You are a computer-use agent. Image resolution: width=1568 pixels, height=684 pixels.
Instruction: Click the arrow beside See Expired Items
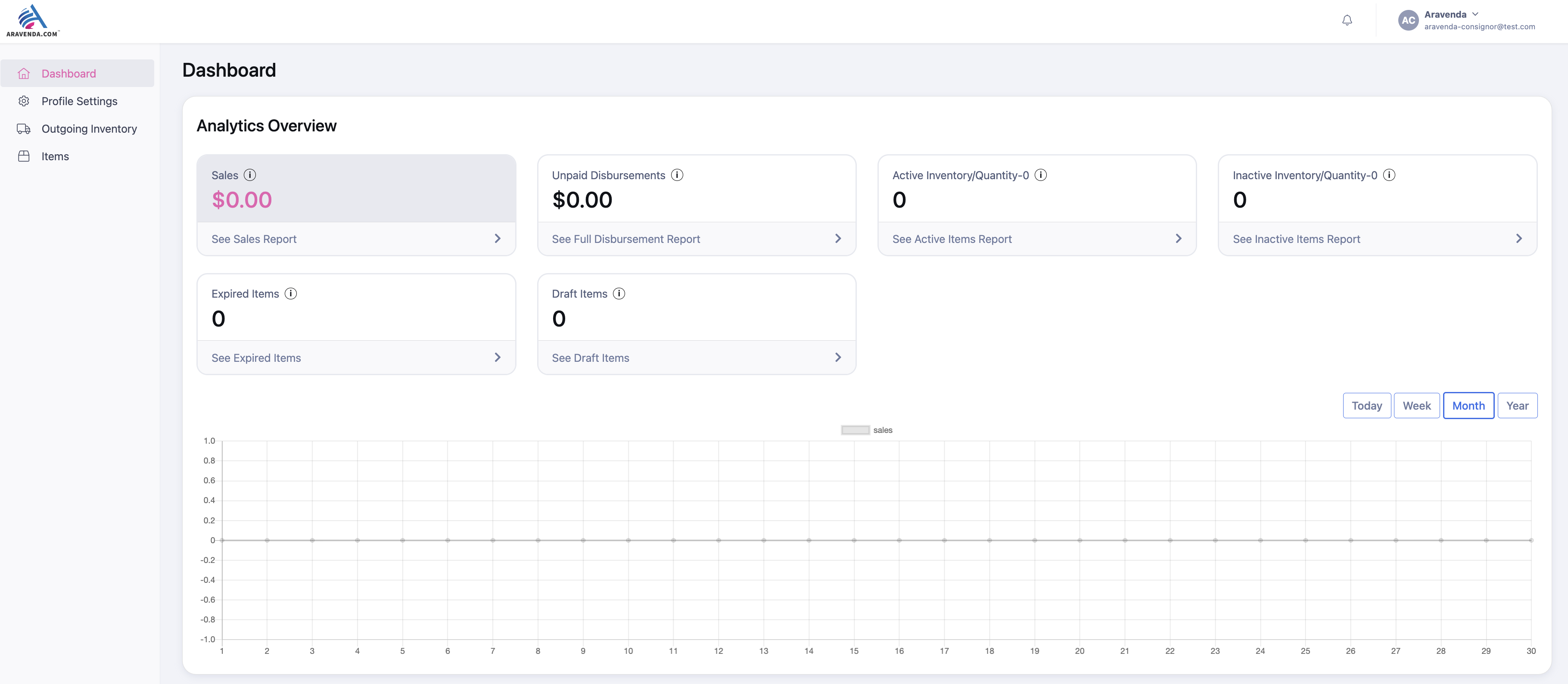[x=497, y=357]
